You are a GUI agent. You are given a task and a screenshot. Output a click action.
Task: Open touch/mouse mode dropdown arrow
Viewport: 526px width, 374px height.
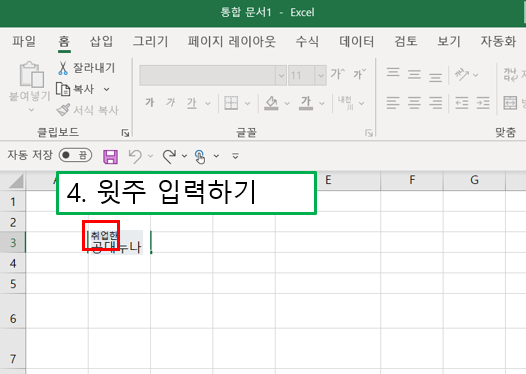pos(216,156)
